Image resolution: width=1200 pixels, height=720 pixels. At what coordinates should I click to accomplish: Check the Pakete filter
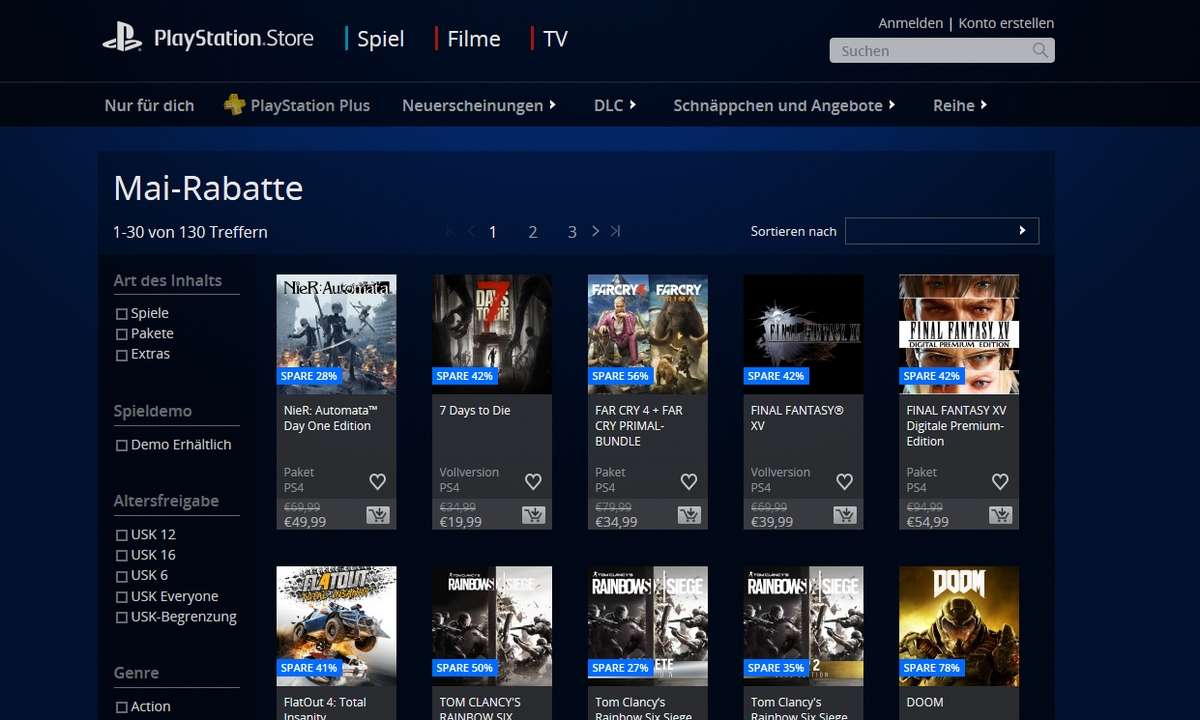(x=122, y=334)
